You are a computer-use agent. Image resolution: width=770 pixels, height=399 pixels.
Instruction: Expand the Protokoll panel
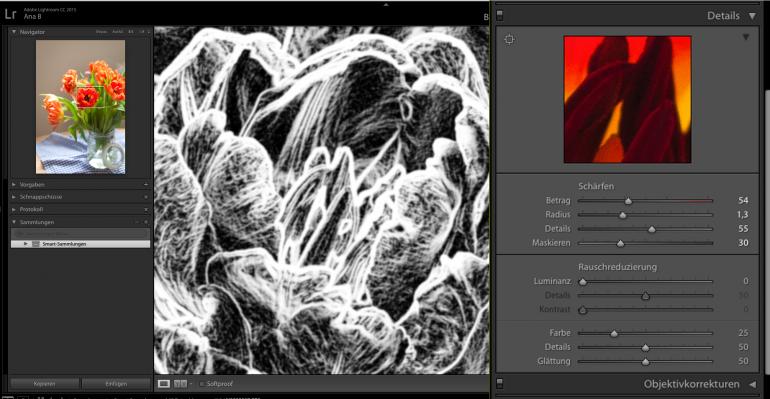pos(14,210)
